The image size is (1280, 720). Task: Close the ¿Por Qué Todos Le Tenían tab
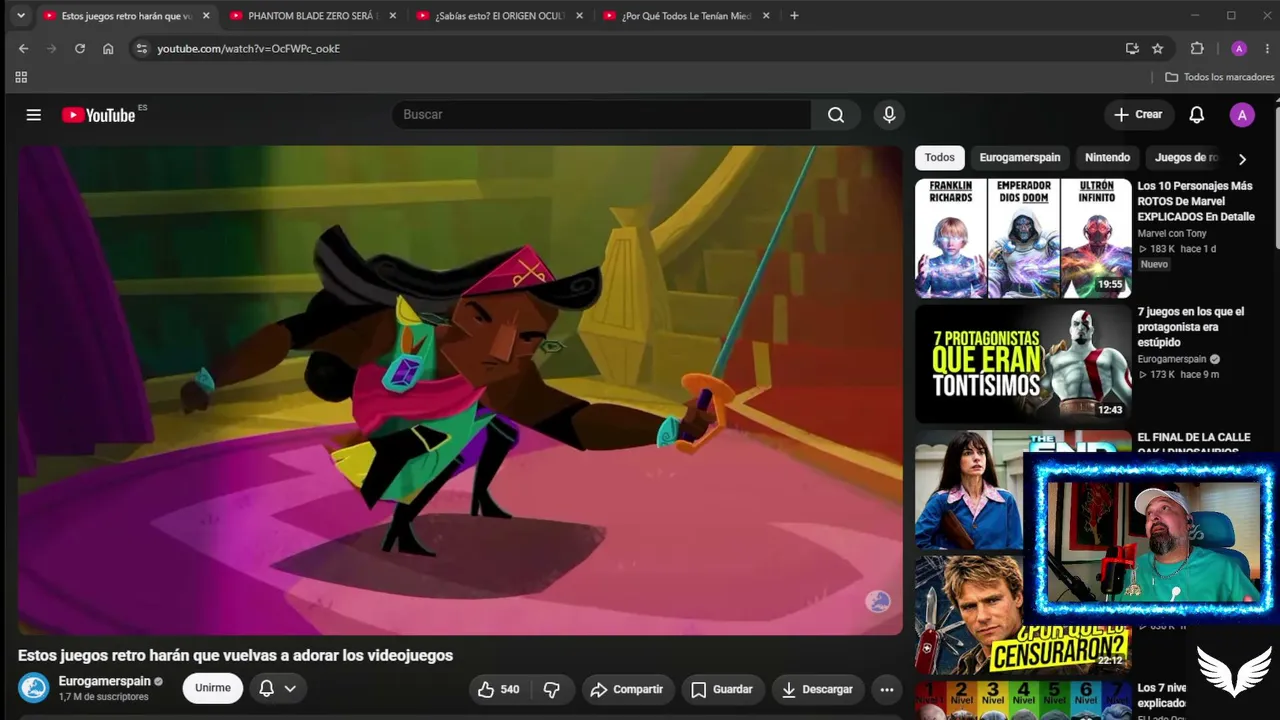pos(766,16)
